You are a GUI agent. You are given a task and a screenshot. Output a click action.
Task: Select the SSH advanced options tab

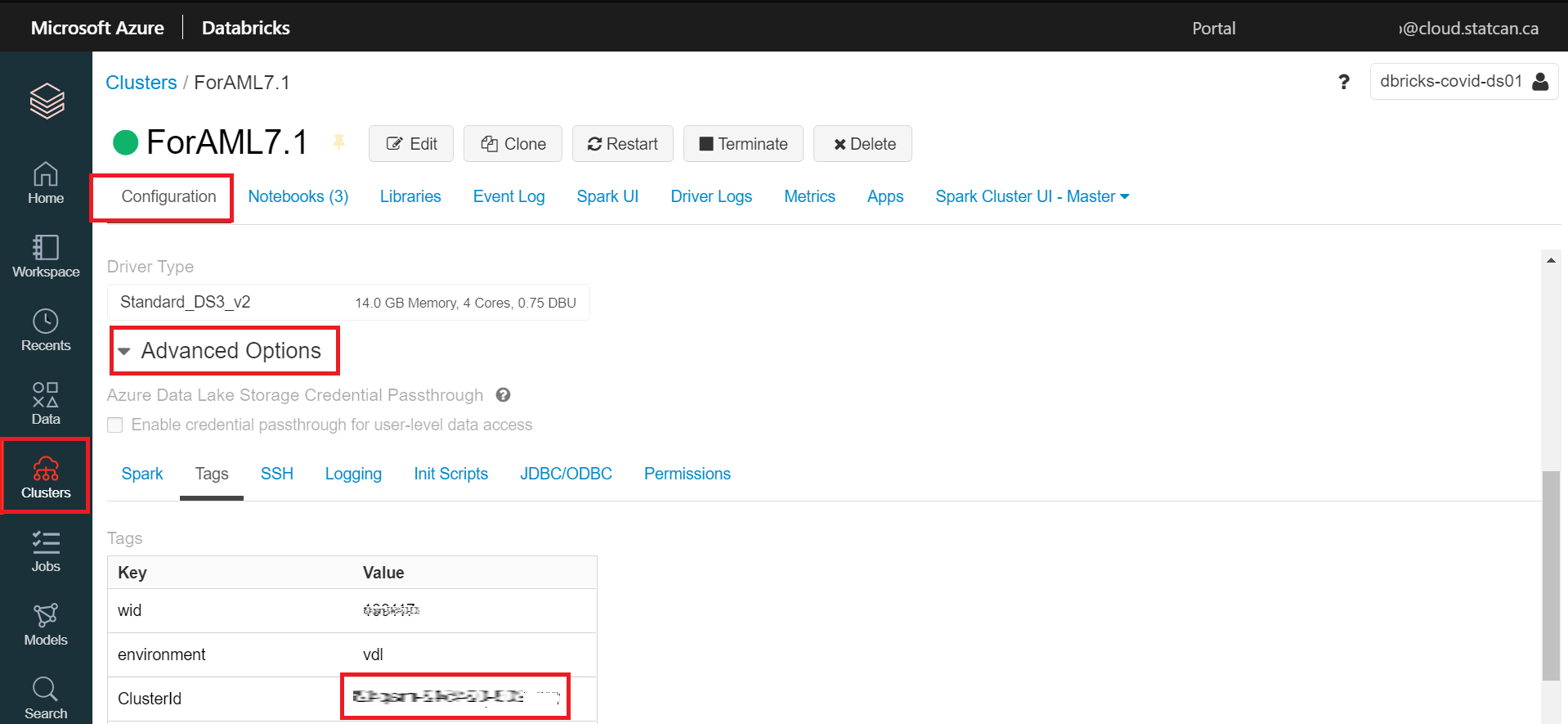click(277, 474)
